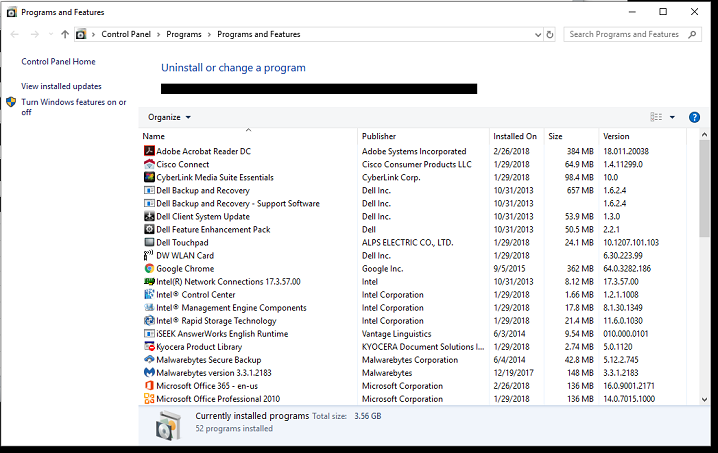This screenshot has height=453, width=718.
Task: Open the Organize dropdown menu
Action: coord(169,117)
